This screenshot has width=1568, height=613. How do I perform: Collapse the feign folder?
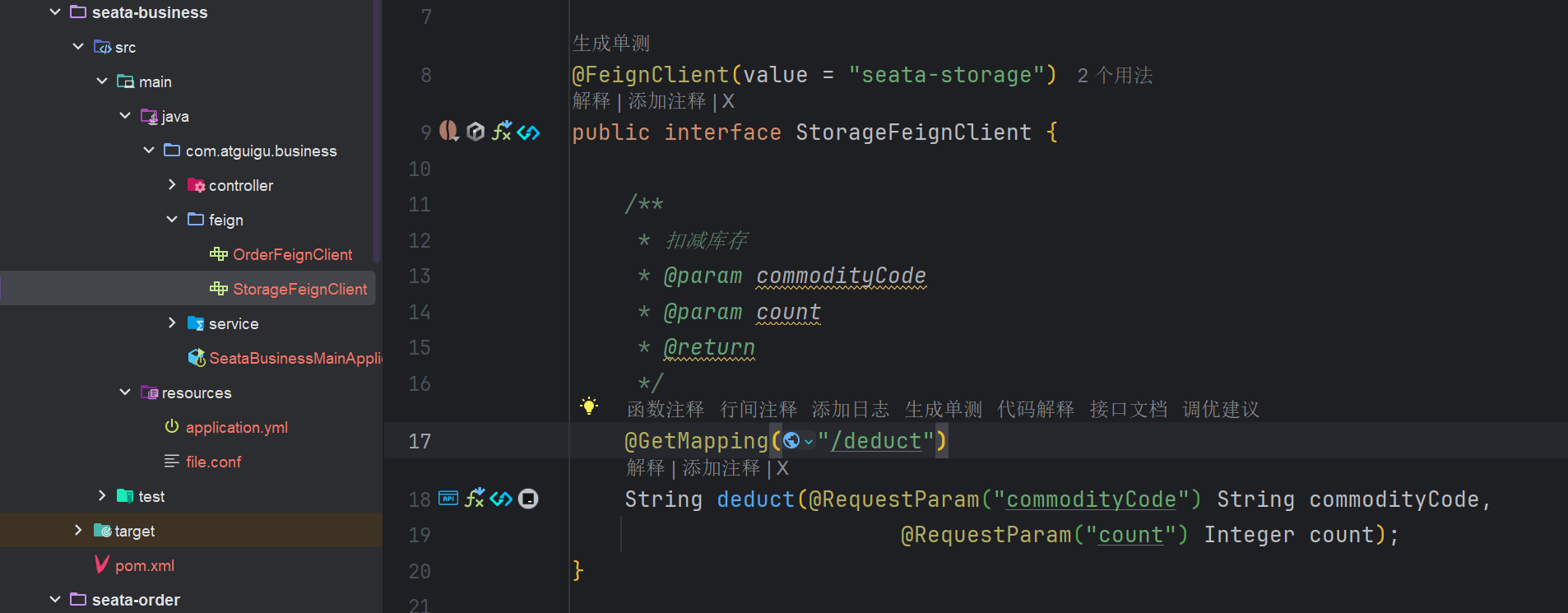click(x=172, y=220)
